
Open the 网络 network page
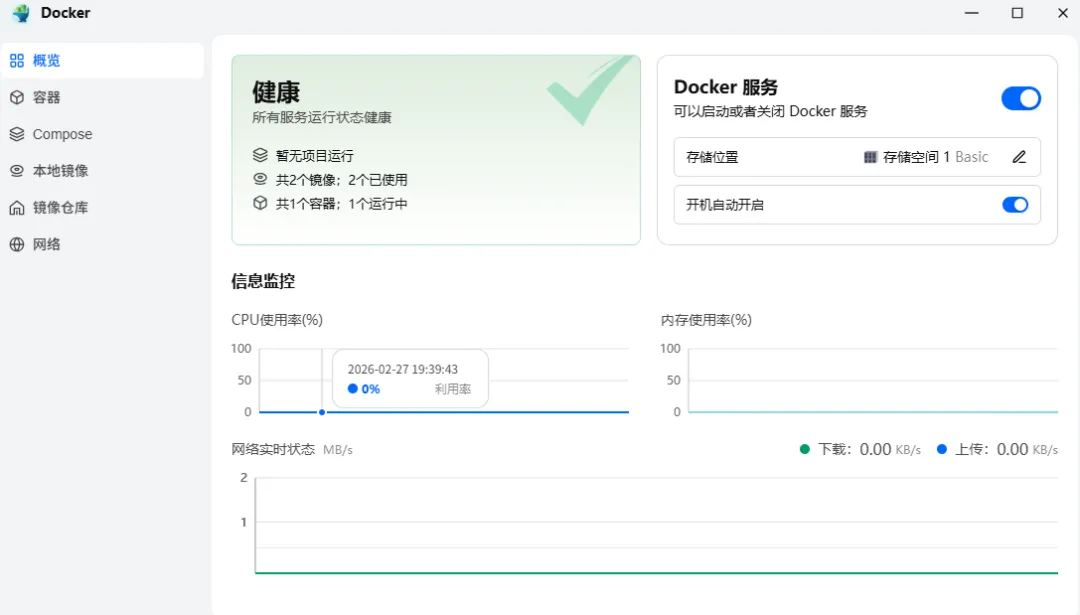103,244
